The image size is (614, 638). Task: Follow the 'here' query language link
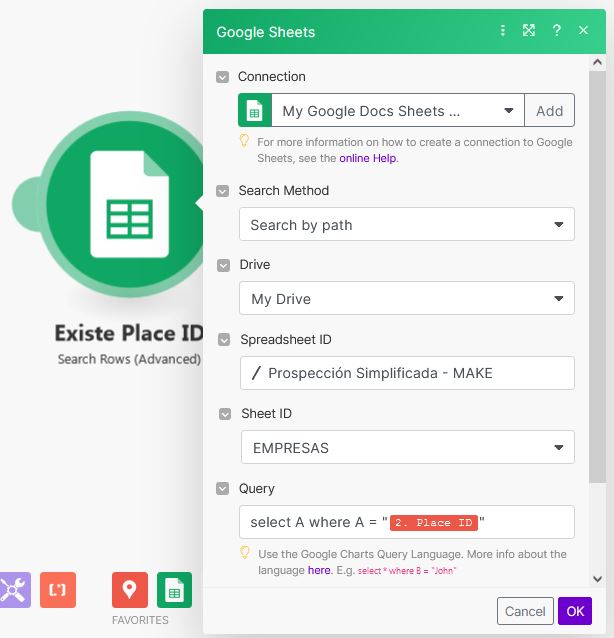319,570
